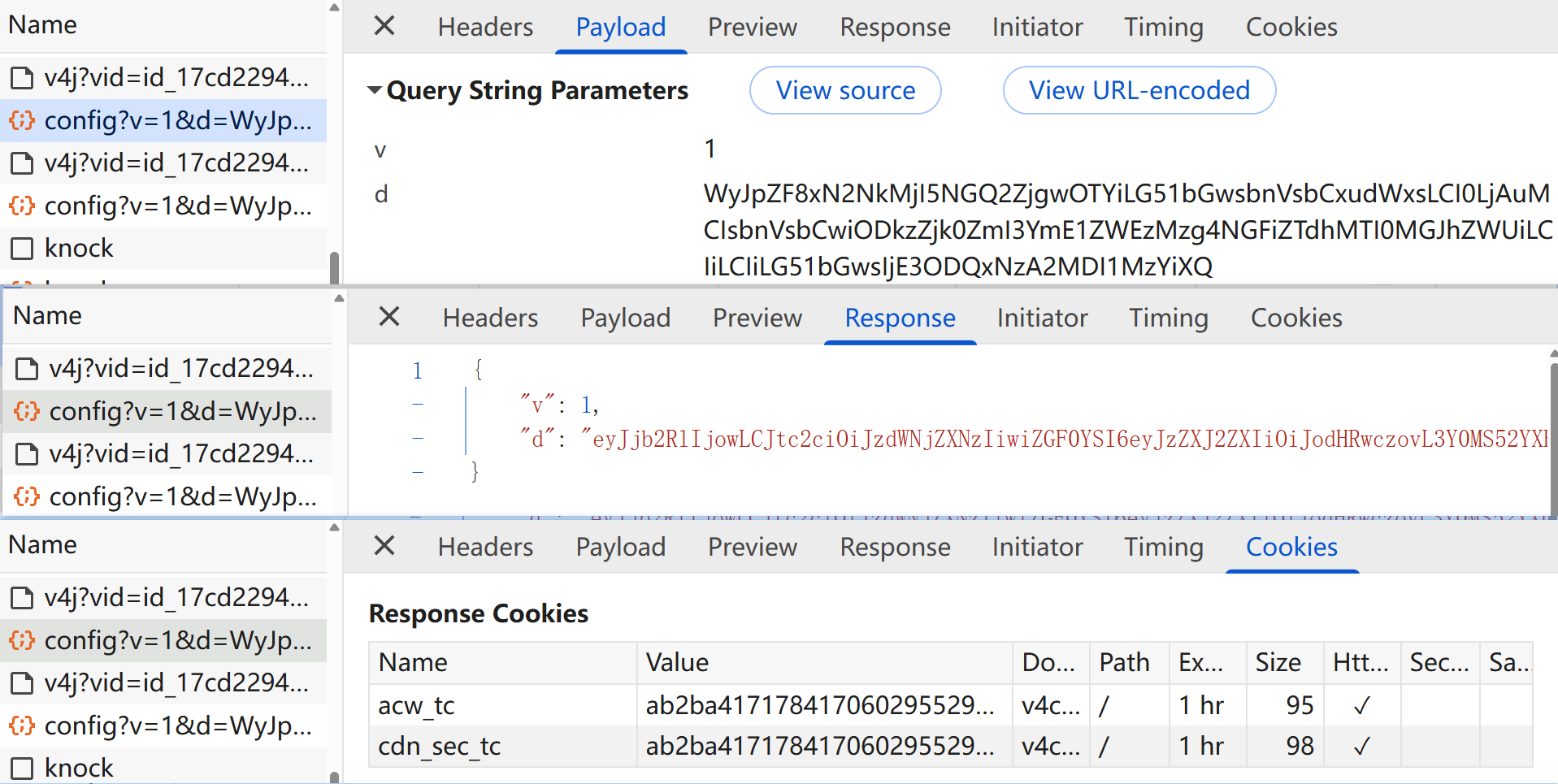The height and width of the screenshot is (784, 1558).
Task: Open Timing tab in middle pane
Action: coord(1168,318)
